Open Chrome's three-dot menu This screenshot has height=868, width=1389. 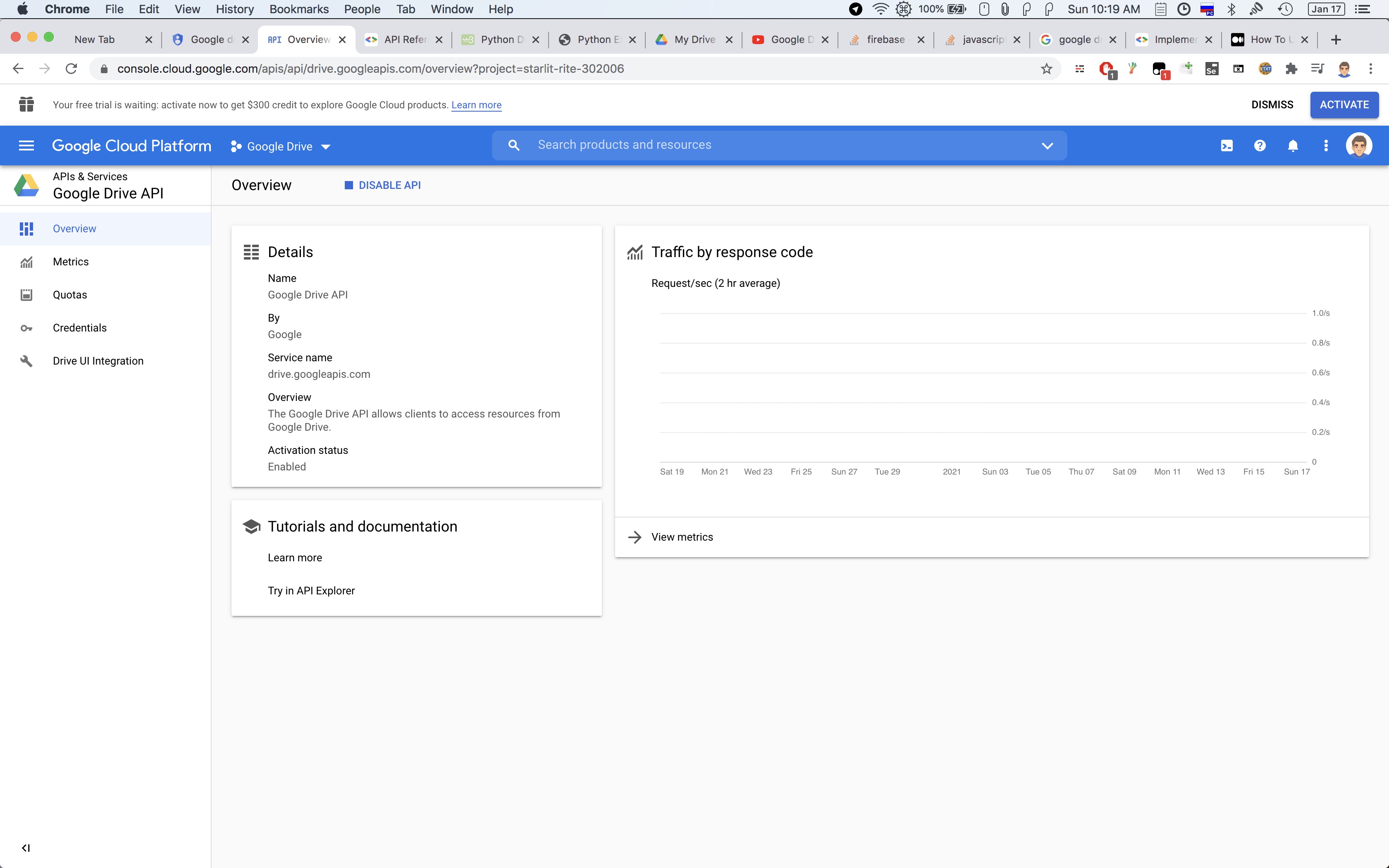[1371, 69]
